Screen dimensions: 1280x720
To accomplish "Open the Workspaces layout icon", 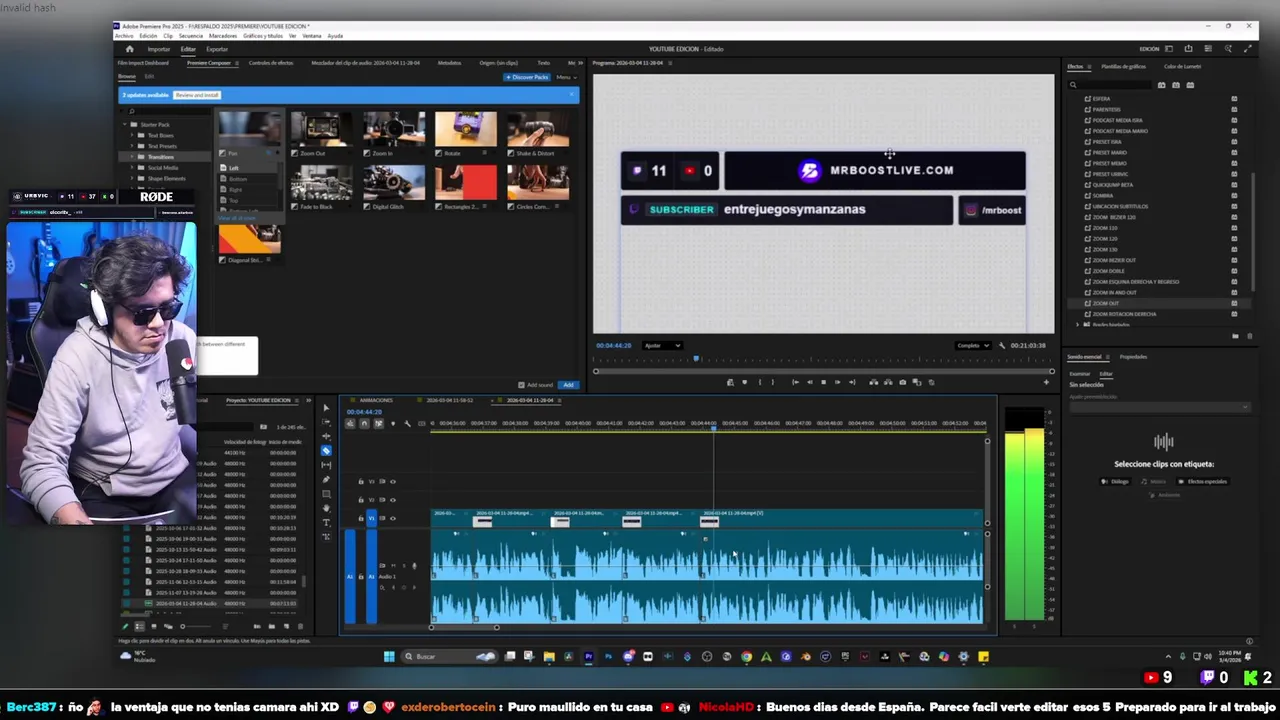I will pos(1170,49).
